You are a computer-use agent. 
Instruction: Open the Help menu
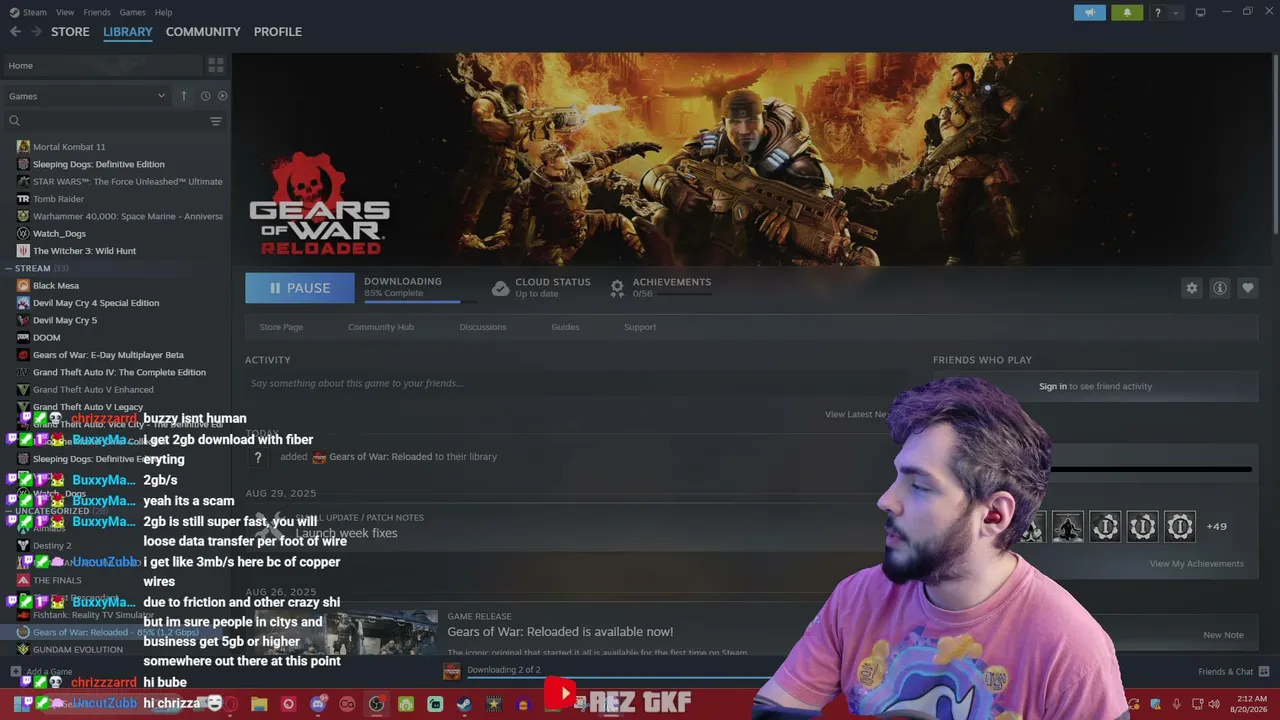pos(164,12)
